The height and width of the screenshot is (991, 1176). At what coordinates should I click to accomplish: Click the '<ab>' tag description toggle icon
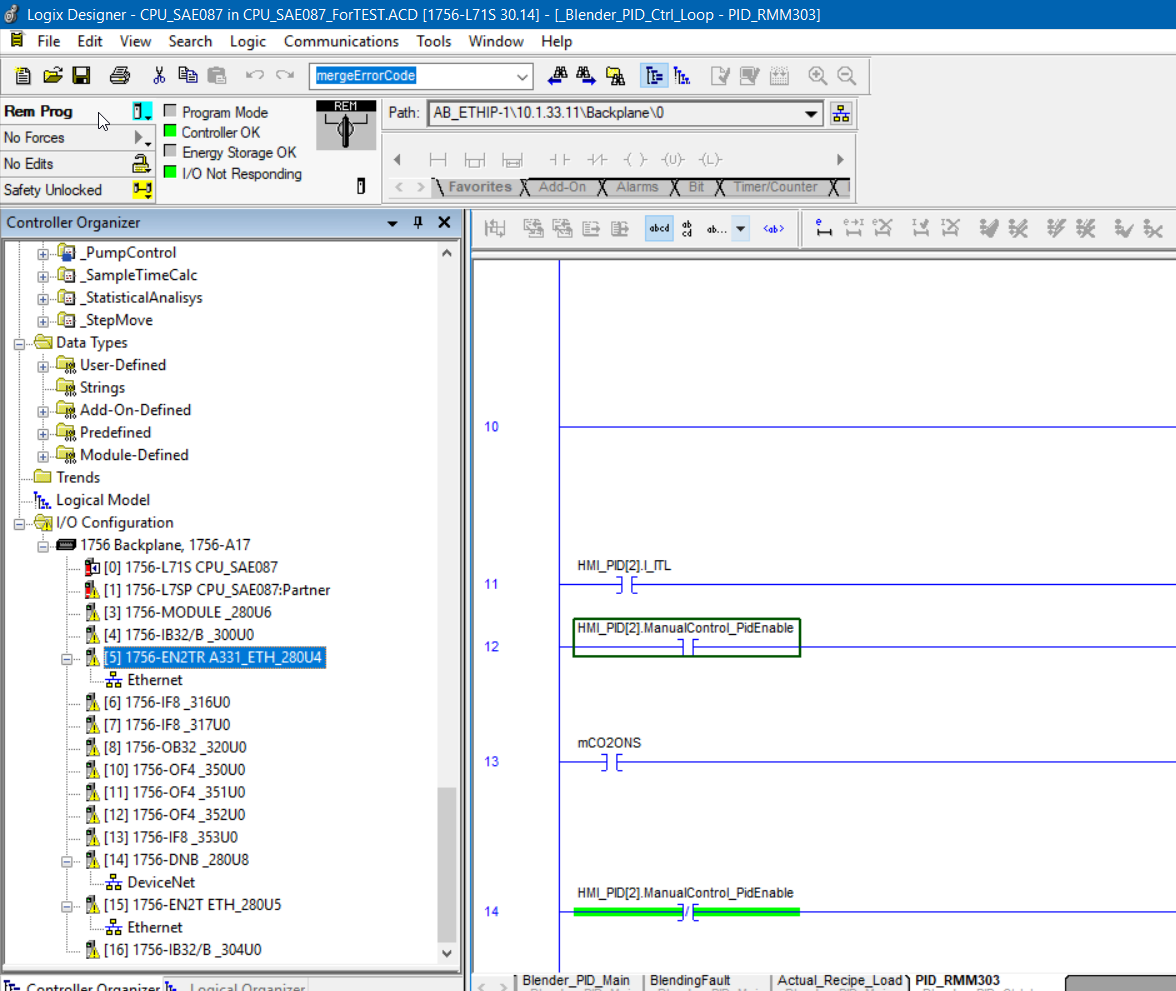[x=774, y=228]
